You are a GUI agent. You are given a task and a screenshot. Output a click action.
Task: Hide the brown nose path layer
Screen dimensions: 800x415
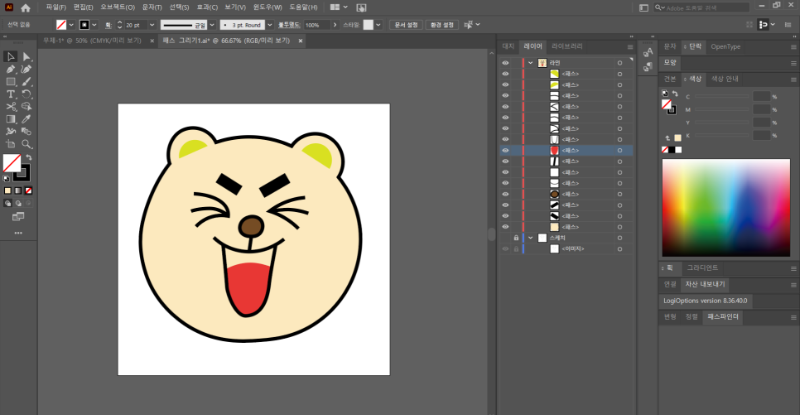[506, 194]
